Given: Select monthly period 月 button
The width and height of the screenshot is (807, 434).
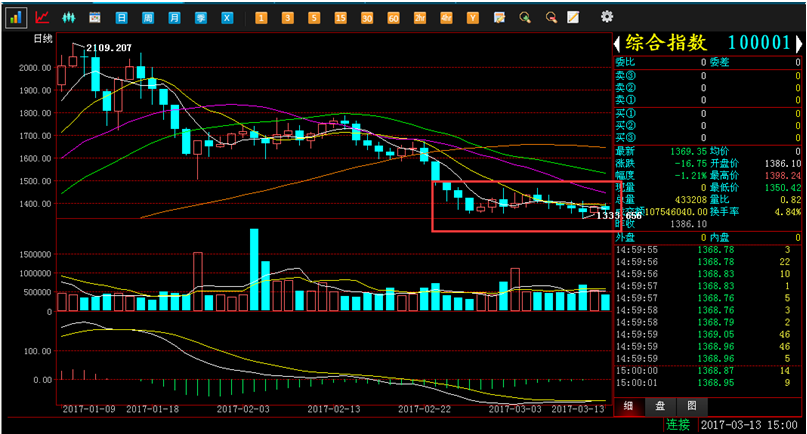Looking at the screenshot, I should [174, 18].
